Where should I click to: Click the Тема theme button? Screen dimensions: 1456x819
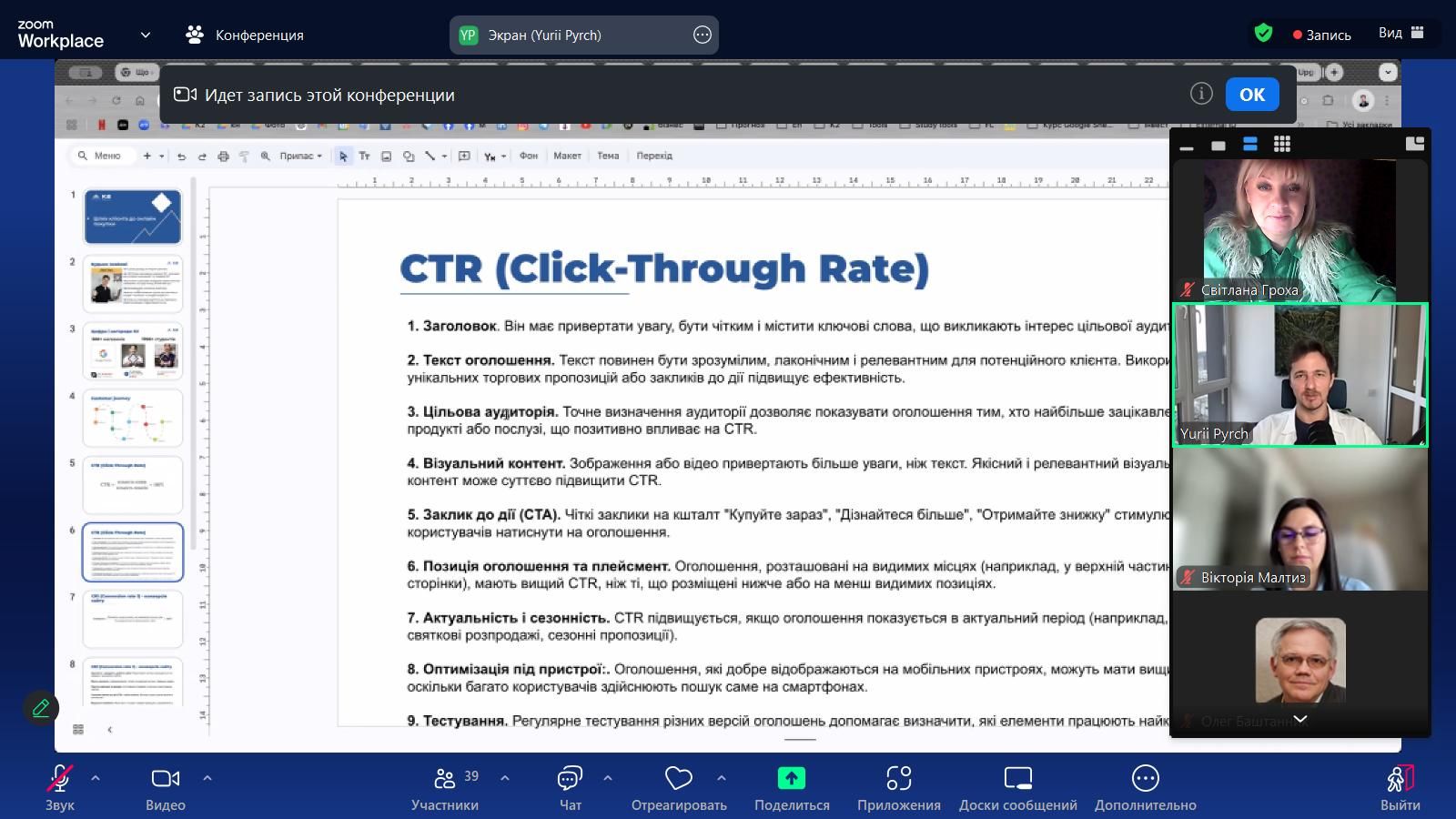point(608,156)
